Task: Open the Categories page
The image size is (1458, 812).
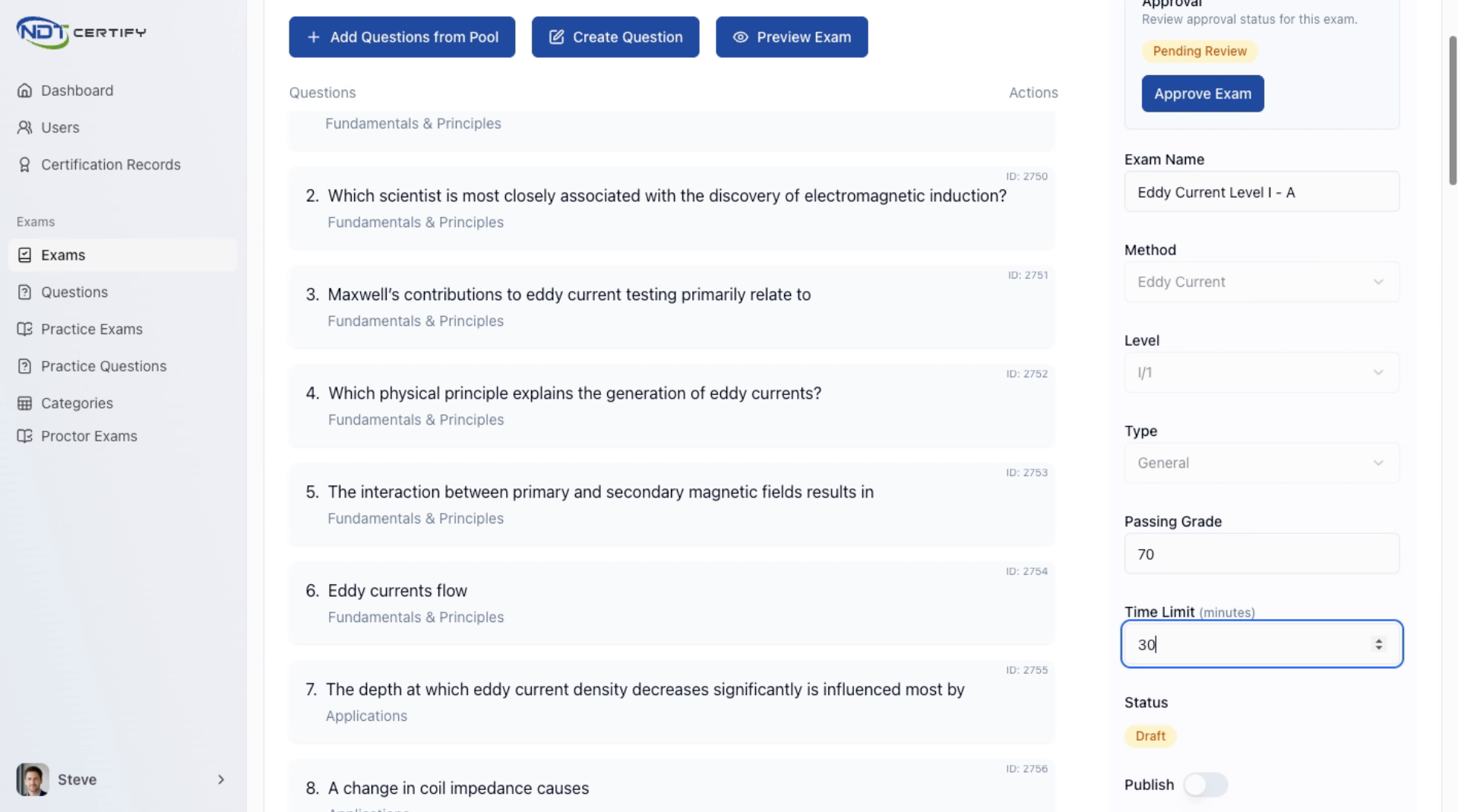Action: pos(122,403)
